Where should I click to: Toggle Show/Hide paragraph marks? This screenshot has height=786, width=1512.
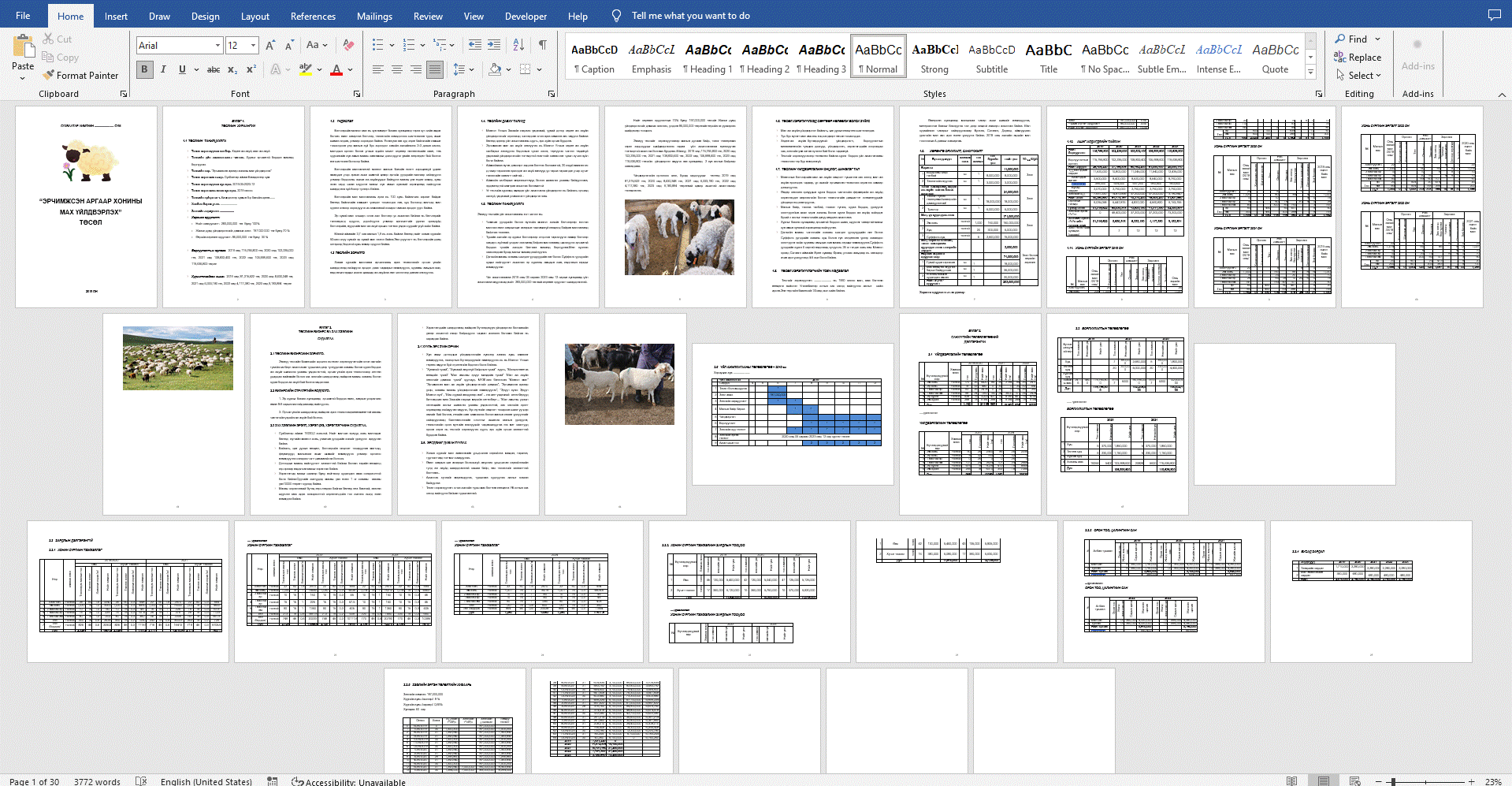[543, 45]
